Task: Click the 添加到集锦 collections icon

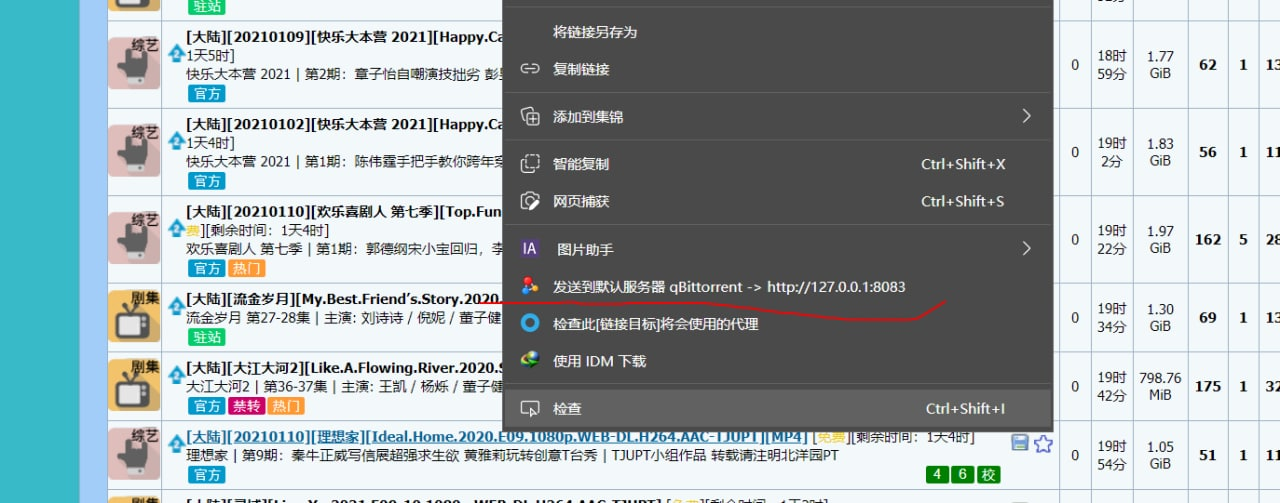Action: tap(531, 117)
